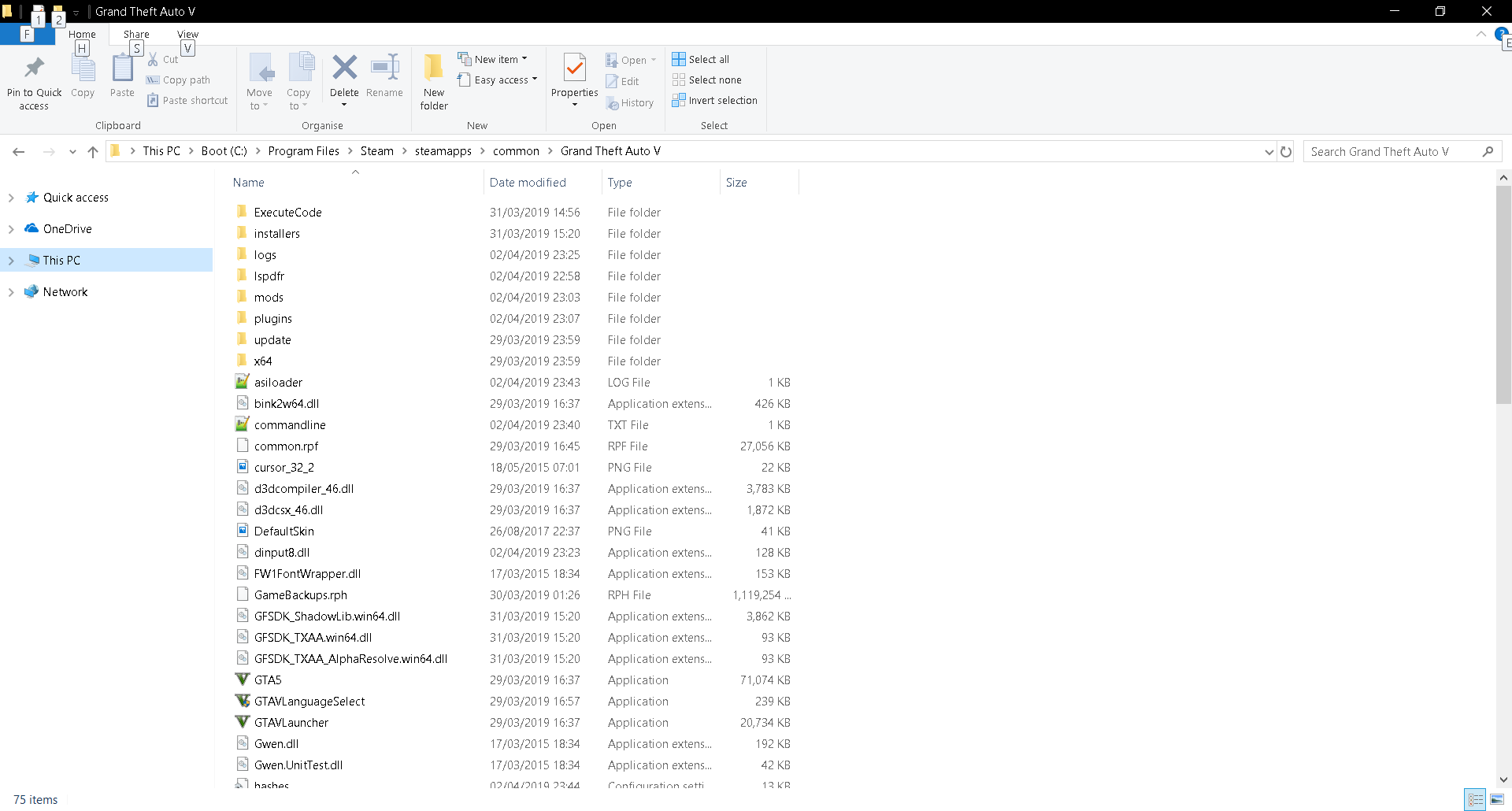The height and width of the screenshot is (811, 1512).
Task: Open the Share ribbon tab
Action: coord(136,35)
